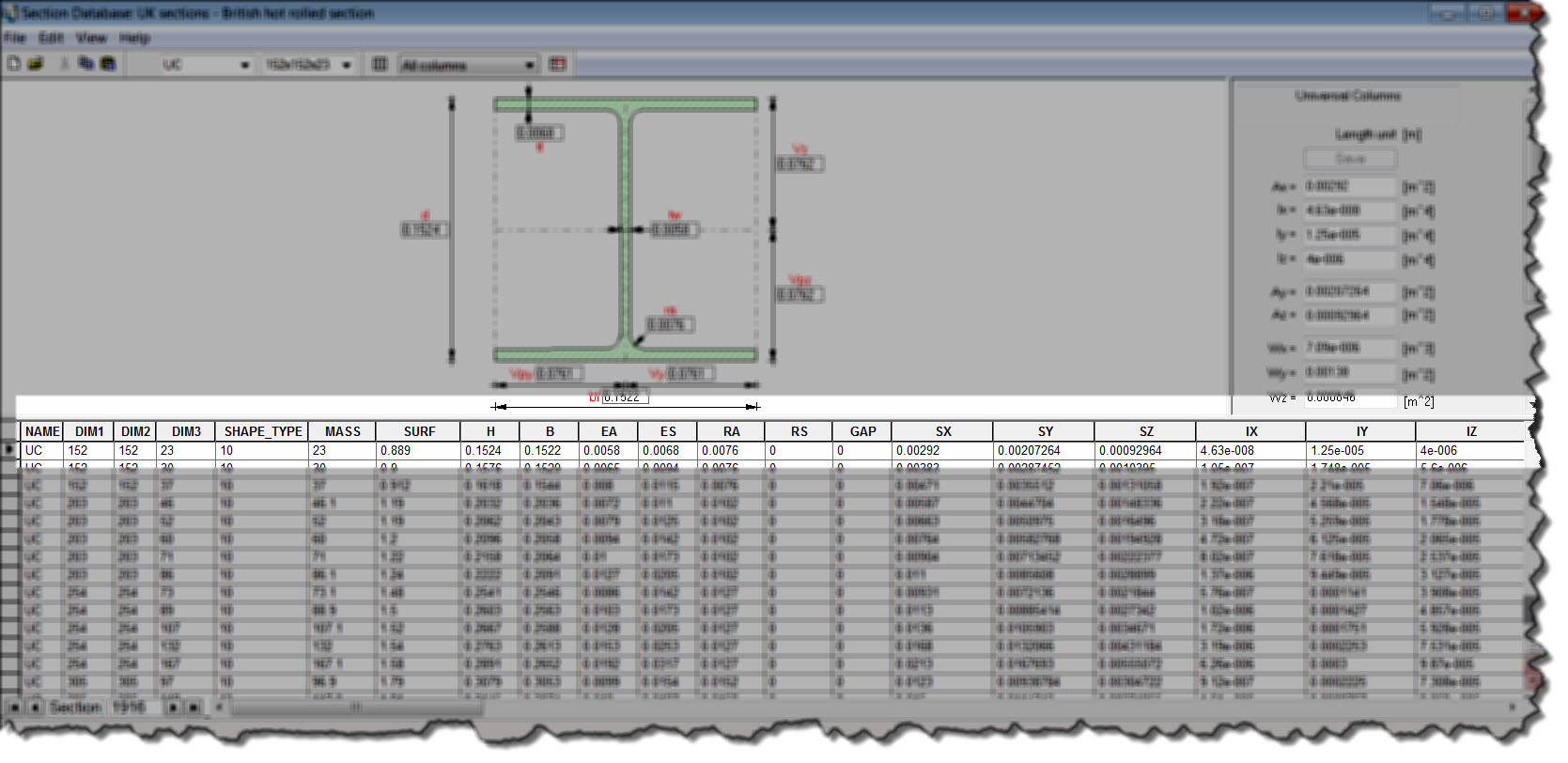The width and height of the screenshot is (1568, 763).
Task: Go to the first section record
Action: [15, 707]
